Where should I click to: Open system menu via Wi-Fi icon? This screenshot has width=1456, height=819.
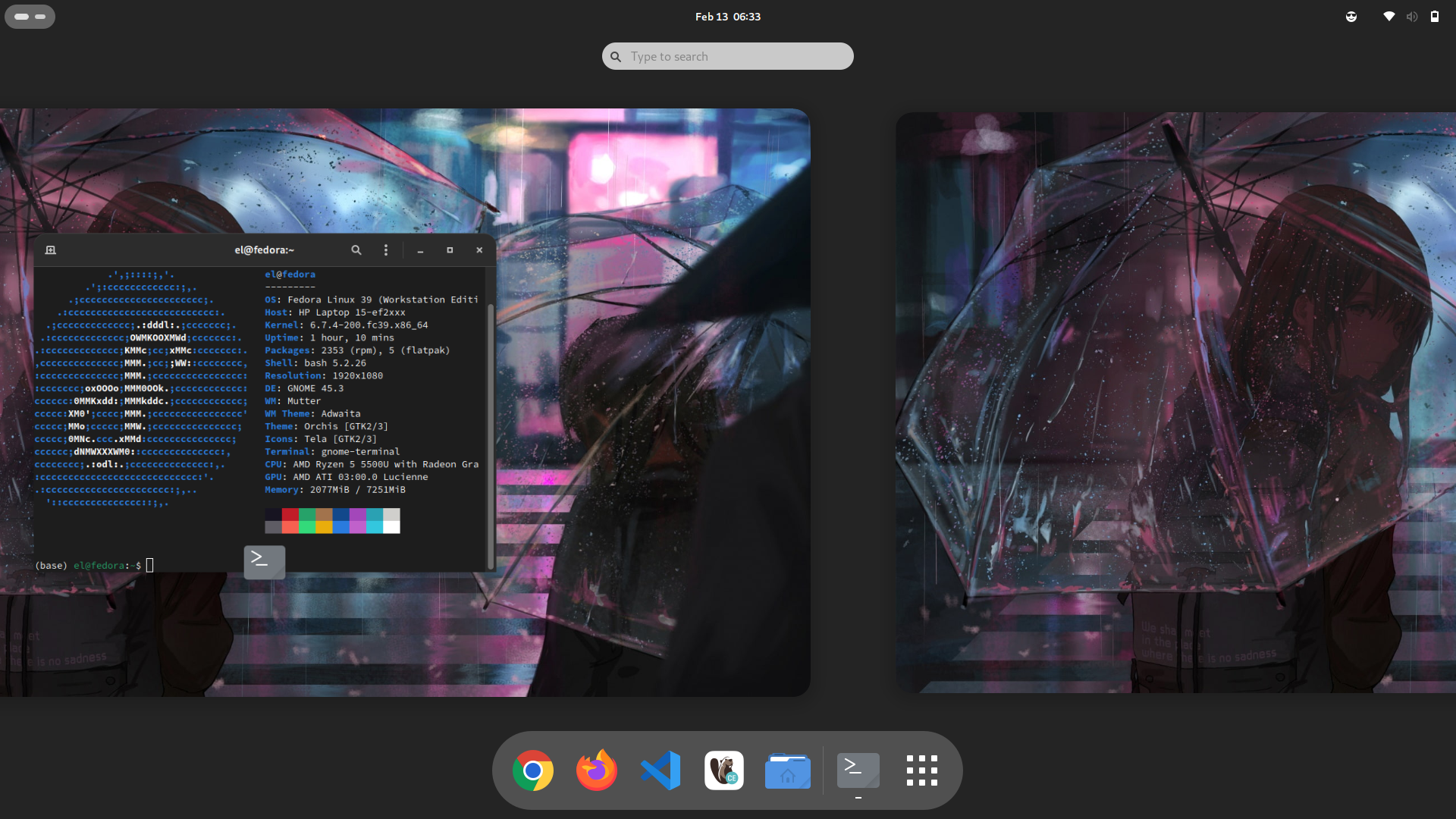[1389, 17]
